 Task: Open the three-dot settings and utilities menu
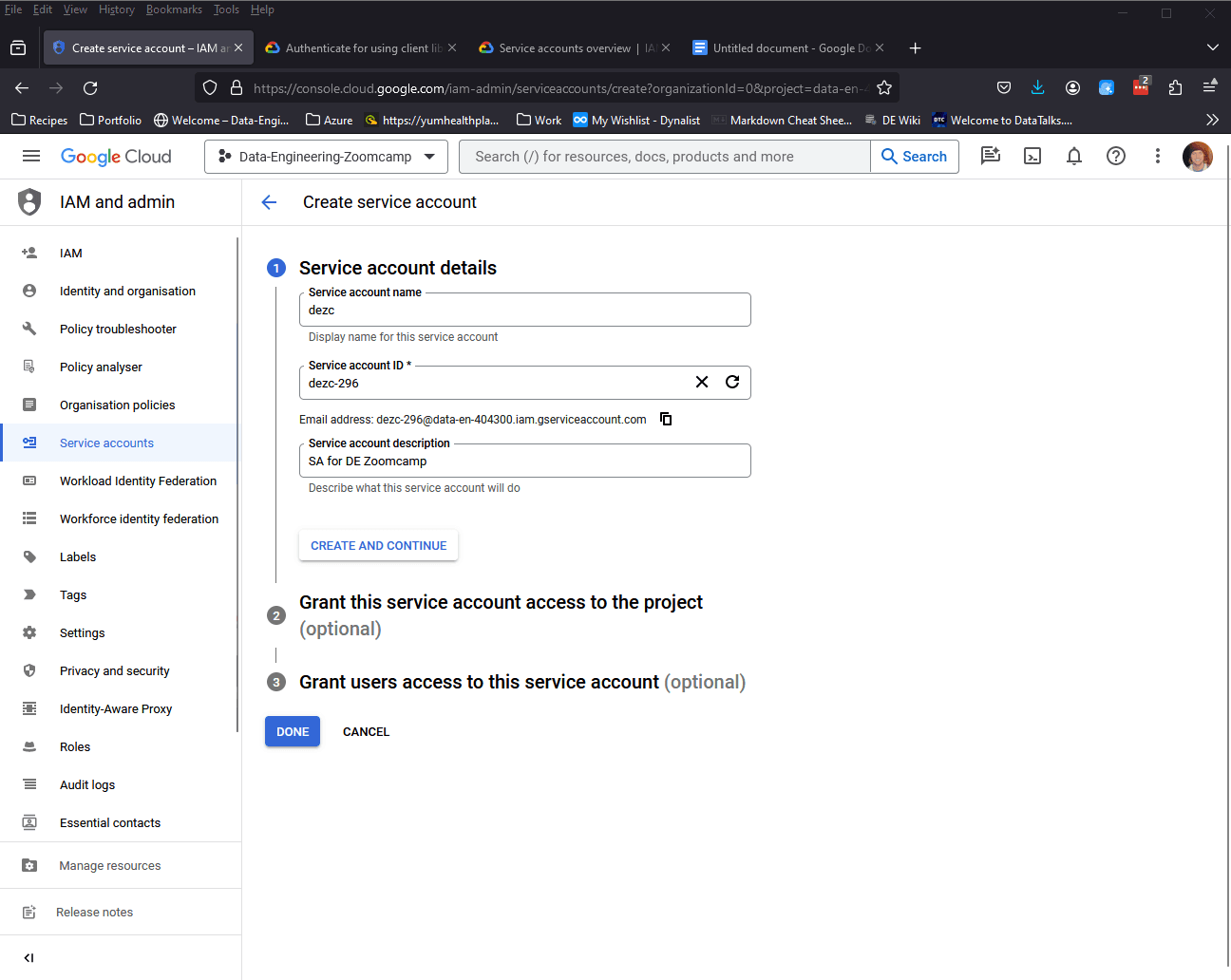click(x=1157, y=156)
